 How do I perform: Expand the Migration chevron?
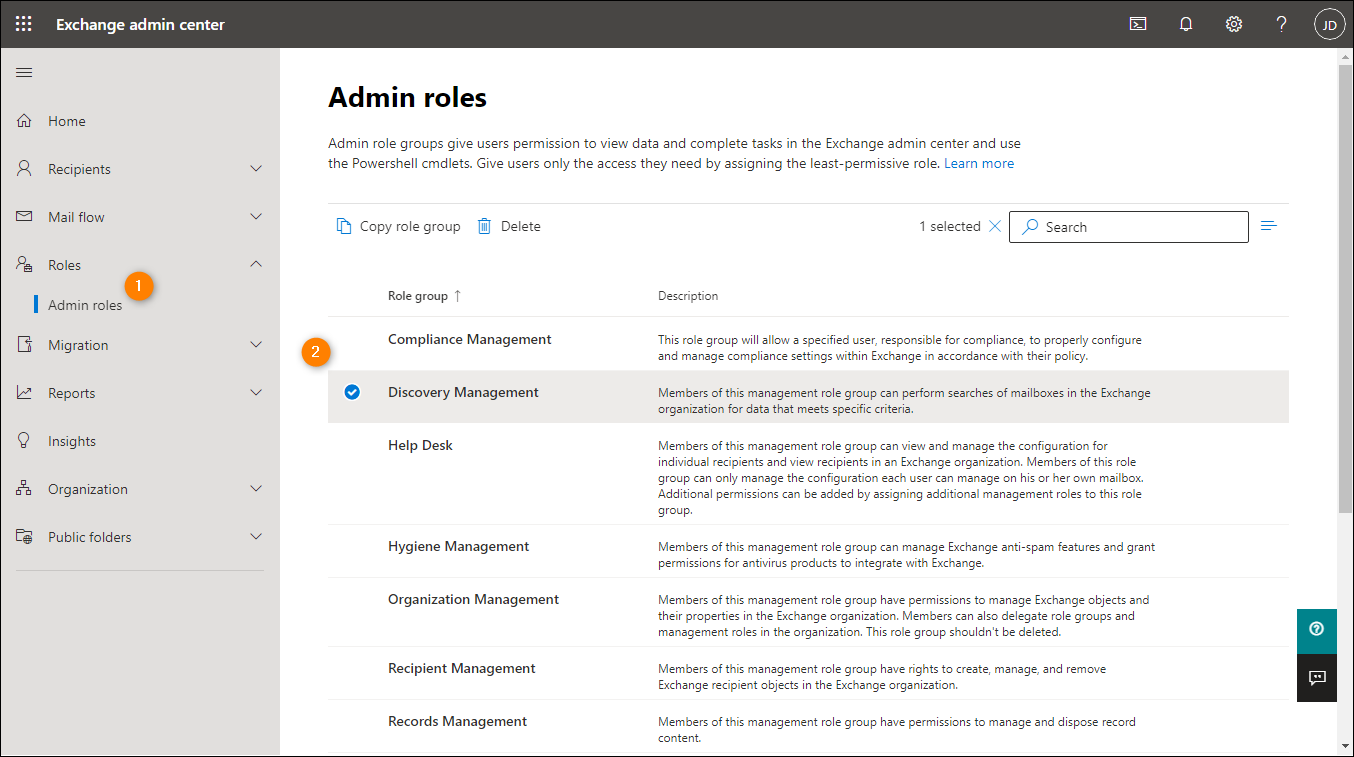coord(256,345)
